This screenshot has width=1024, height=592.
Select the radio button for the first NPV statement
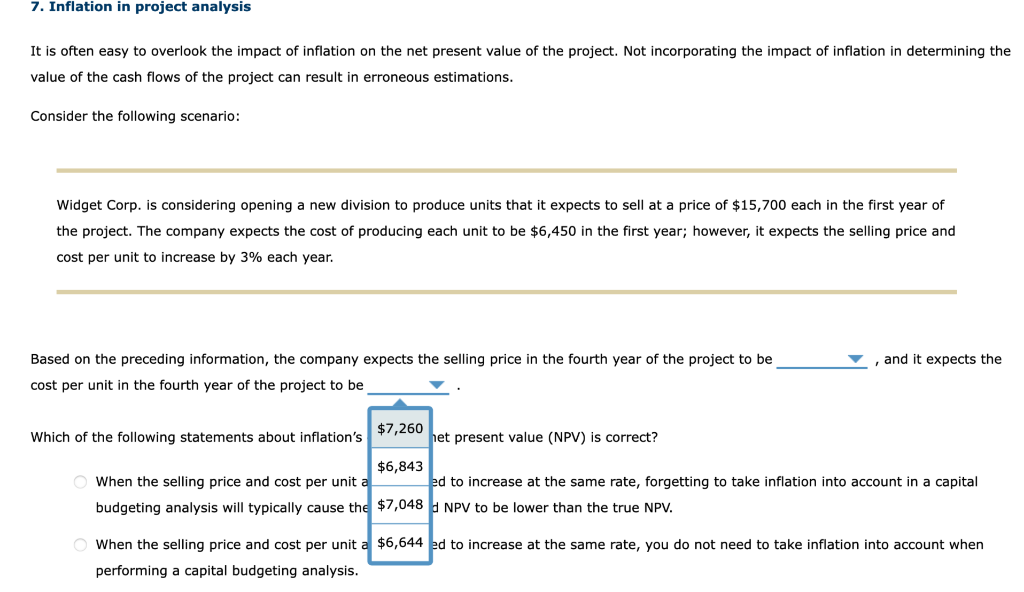79,481
